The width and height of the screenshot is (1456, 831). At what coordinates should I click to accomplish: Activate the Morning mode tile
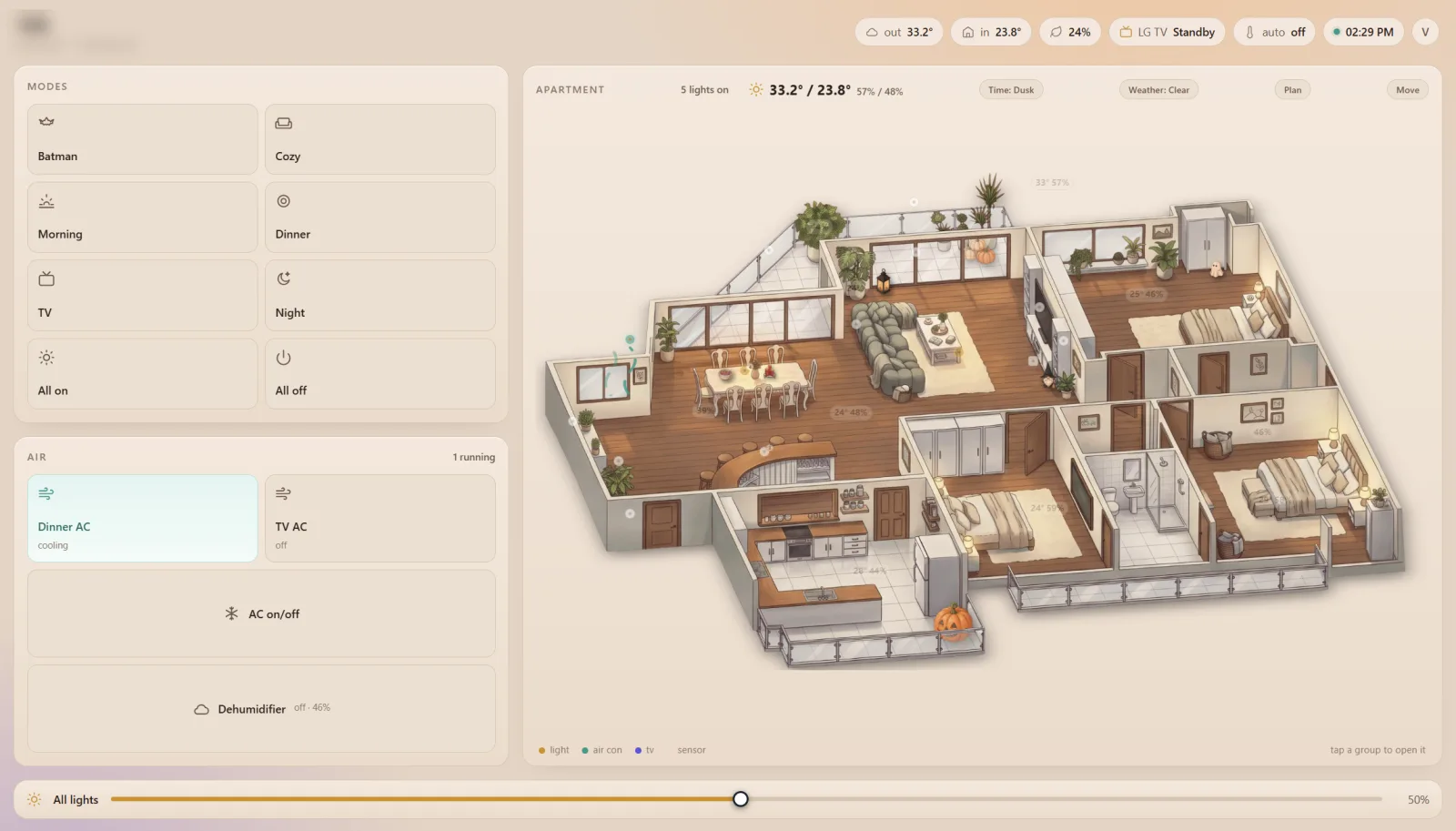143,218
